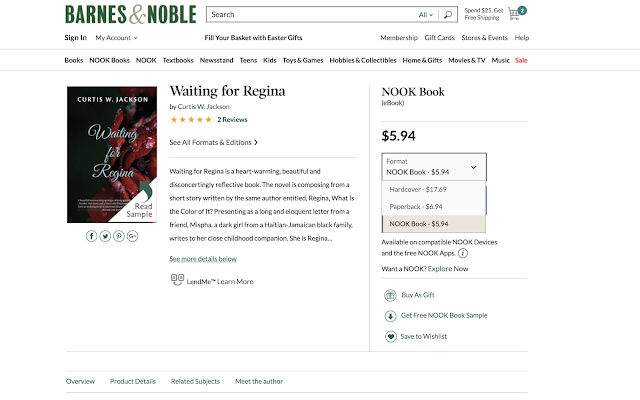Click the Save to Wishlist heart icon
640x400 pixels.
390,336
